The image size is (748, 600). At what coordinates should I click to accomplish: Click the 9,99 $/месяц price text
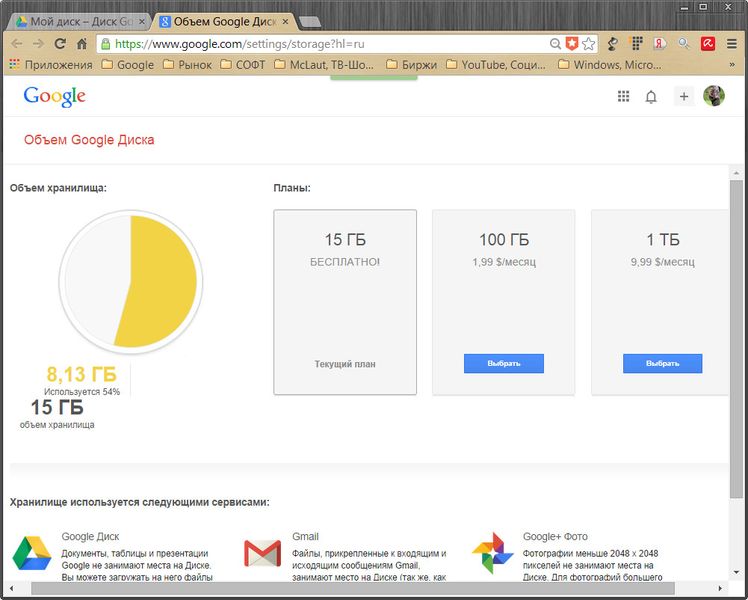[663, 262]
